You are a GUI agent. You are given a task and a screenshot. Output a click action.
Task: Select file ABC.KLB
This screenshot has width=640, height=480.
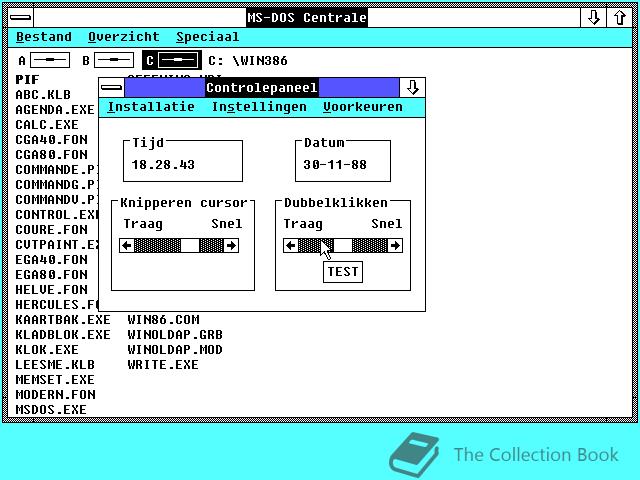pos(43,95)
